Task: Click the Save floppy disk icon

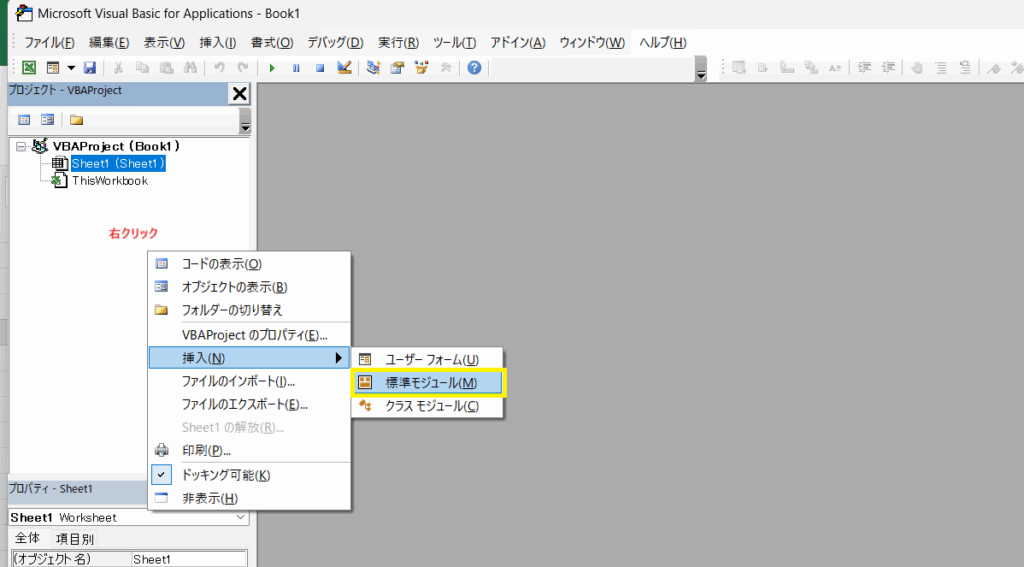Action: pos(90,67)
